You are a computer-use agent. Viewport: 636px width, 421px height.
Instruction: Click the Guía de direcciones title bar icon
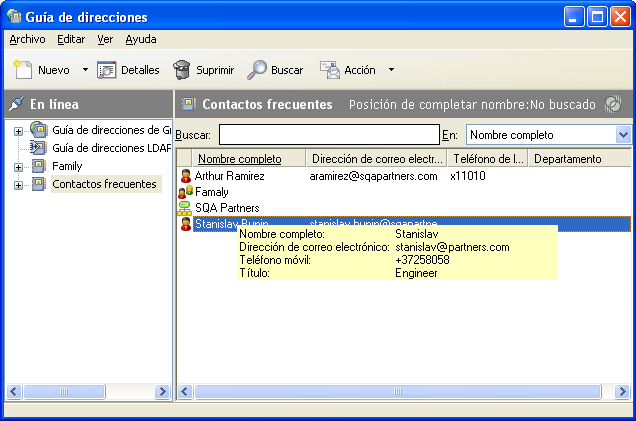(x=14, y=17)
